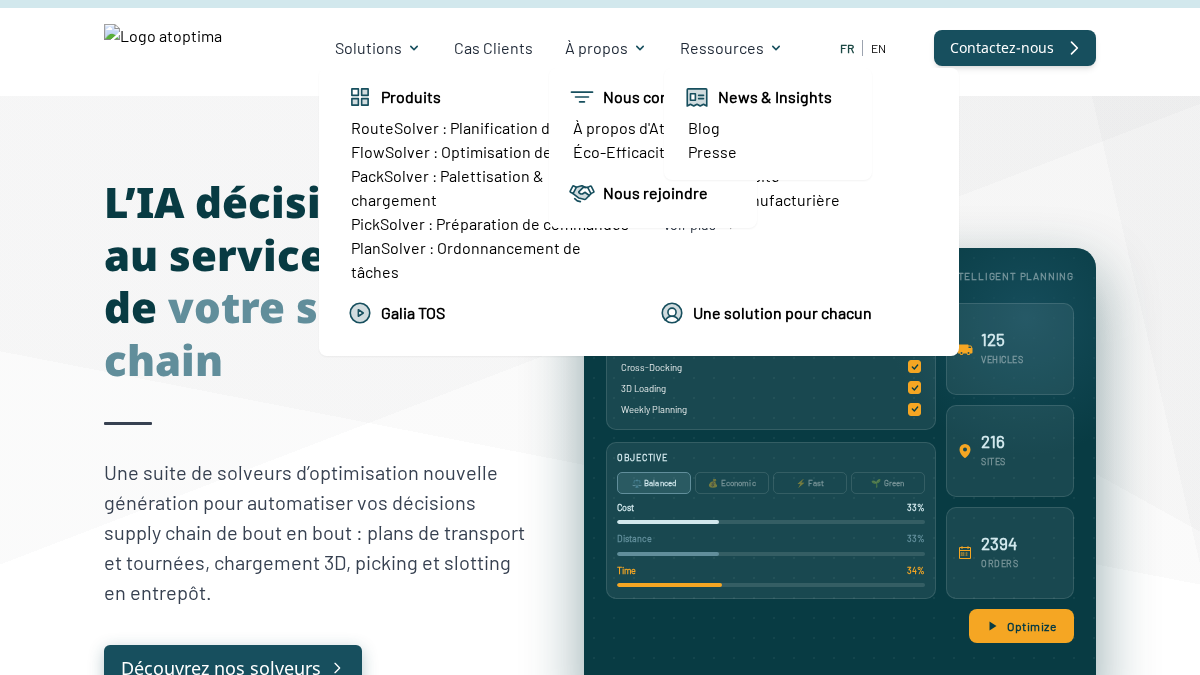Click the location pin icon on Sites card
Screen dimensions: 1200x675
(965, 451)
